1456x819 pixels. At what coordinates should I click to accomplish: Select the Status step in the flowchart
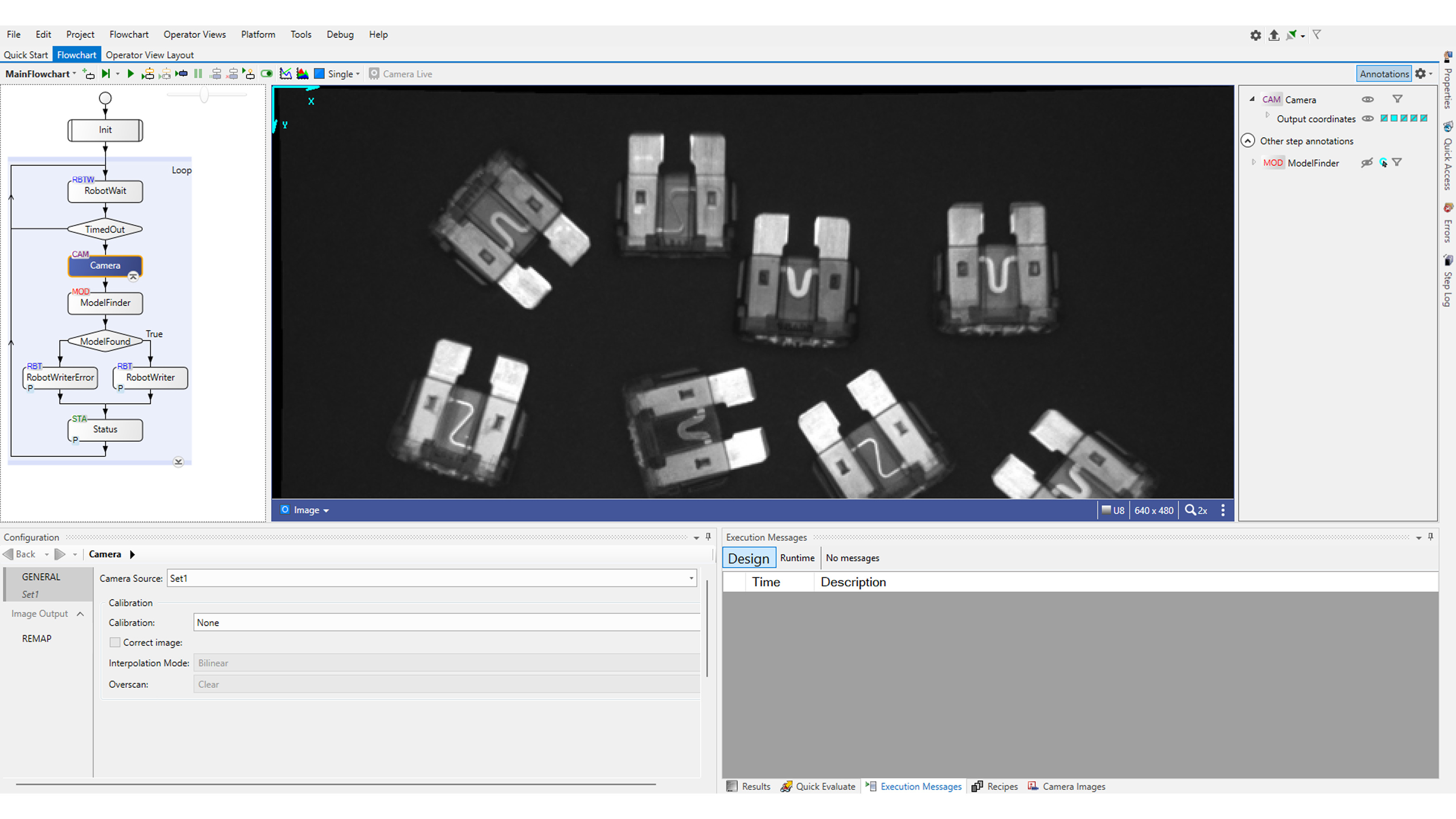105,430
